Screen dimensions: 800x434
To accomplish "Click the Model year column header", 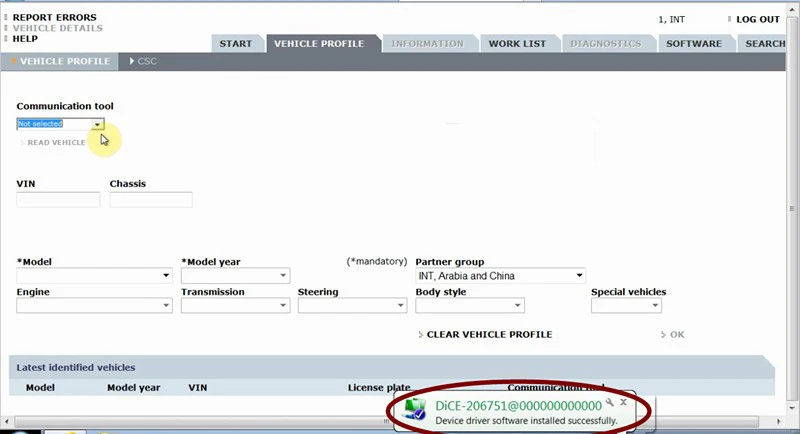I will 134,388.
